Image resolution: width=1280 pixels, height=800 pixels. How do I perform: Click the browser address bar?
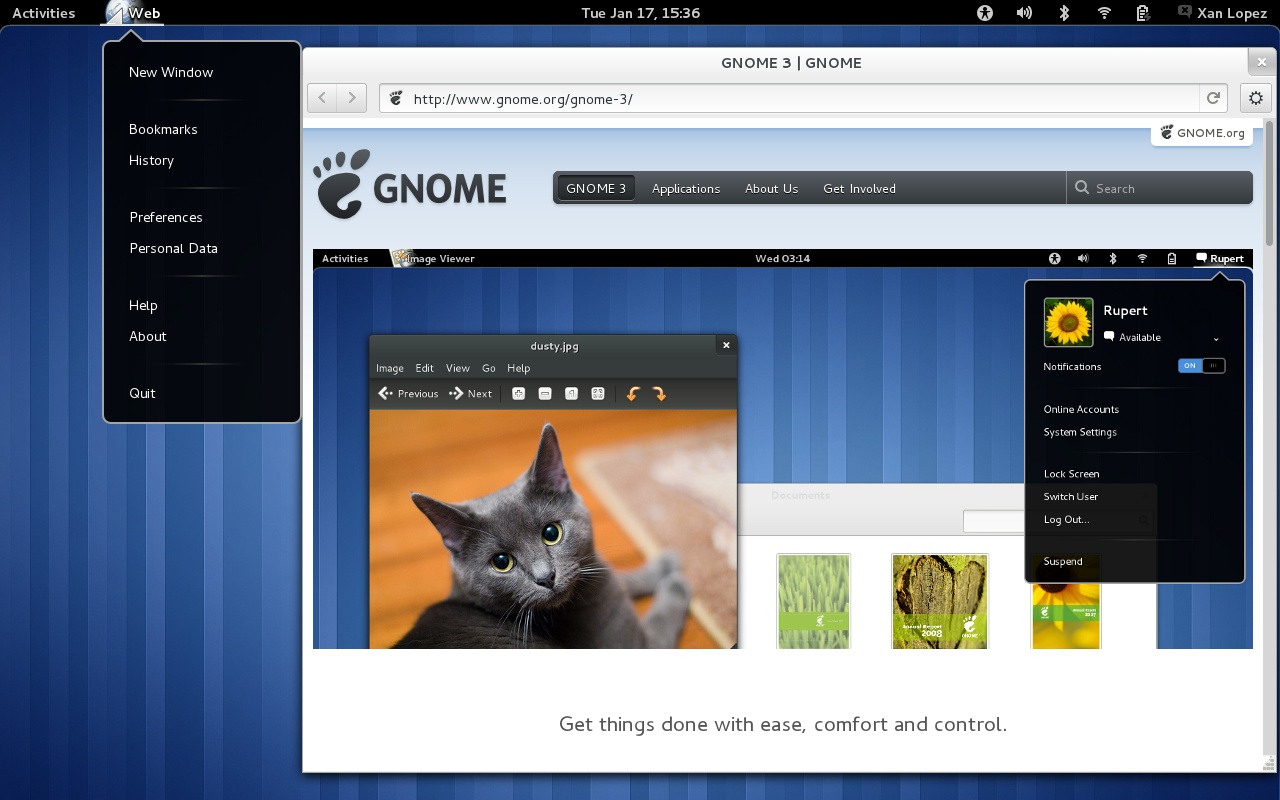pos(700,98)
